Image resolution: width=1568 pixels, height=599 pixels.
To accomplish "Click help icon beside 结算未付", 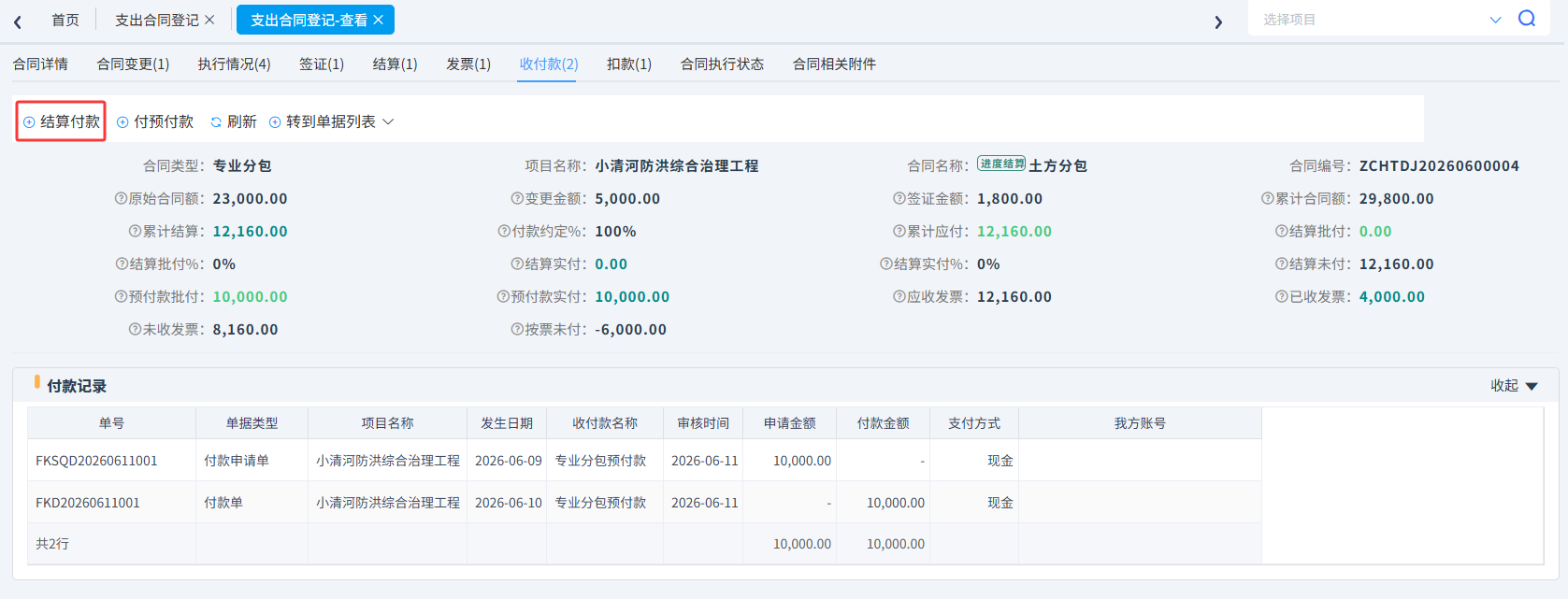I will 1282,264.
